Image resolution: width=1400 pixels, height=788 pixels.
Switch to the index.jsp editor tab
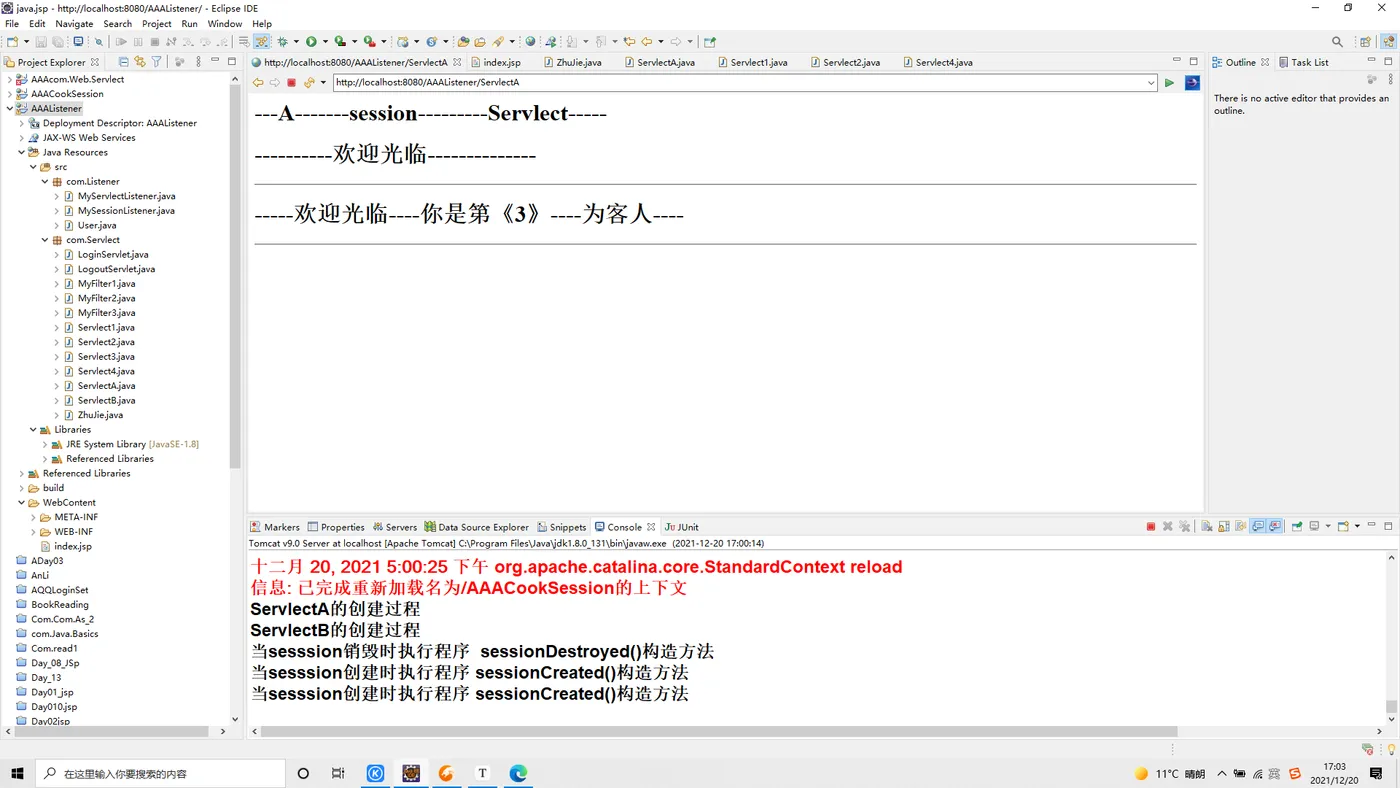501,62
